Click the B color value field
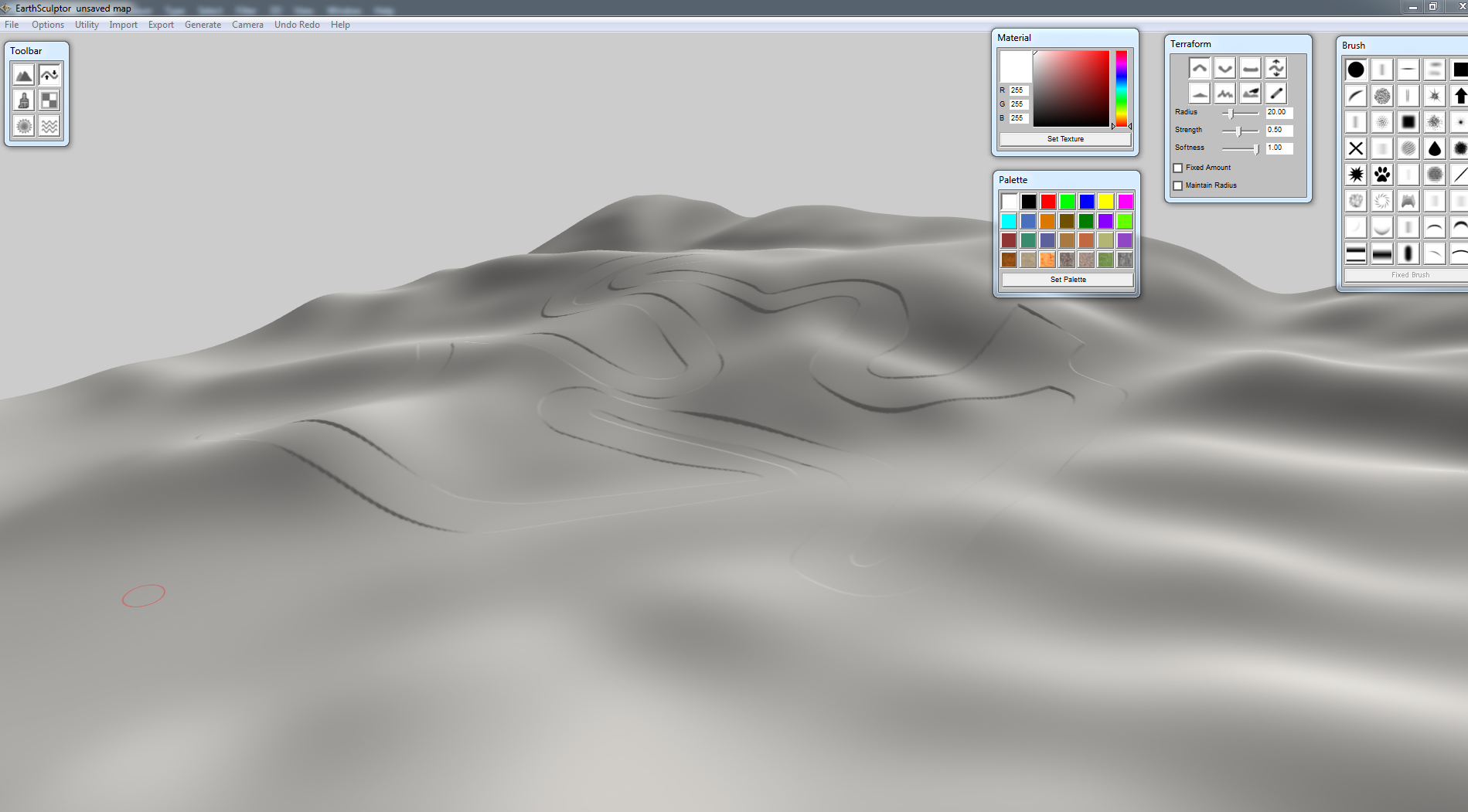1468x812 pixels. pyautogui.click(x=1019, y=118)
